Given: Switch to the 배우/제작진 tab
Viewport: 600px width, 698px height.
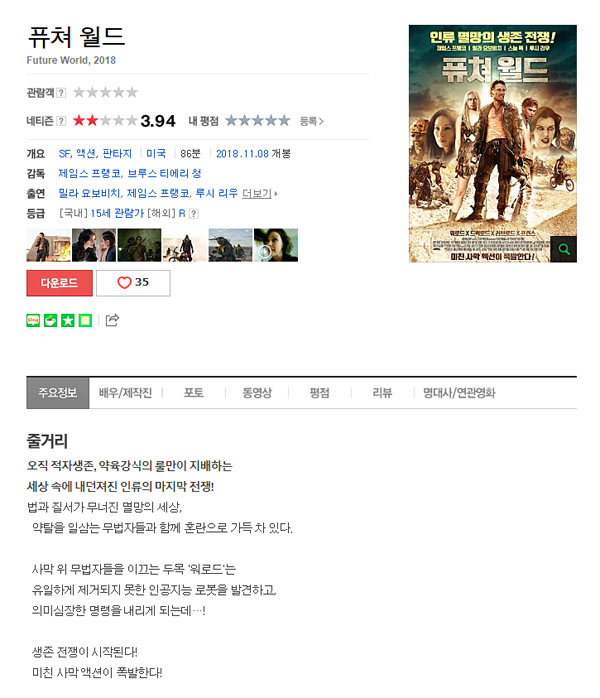Looking at the screenshot, I should click(126, 393).
